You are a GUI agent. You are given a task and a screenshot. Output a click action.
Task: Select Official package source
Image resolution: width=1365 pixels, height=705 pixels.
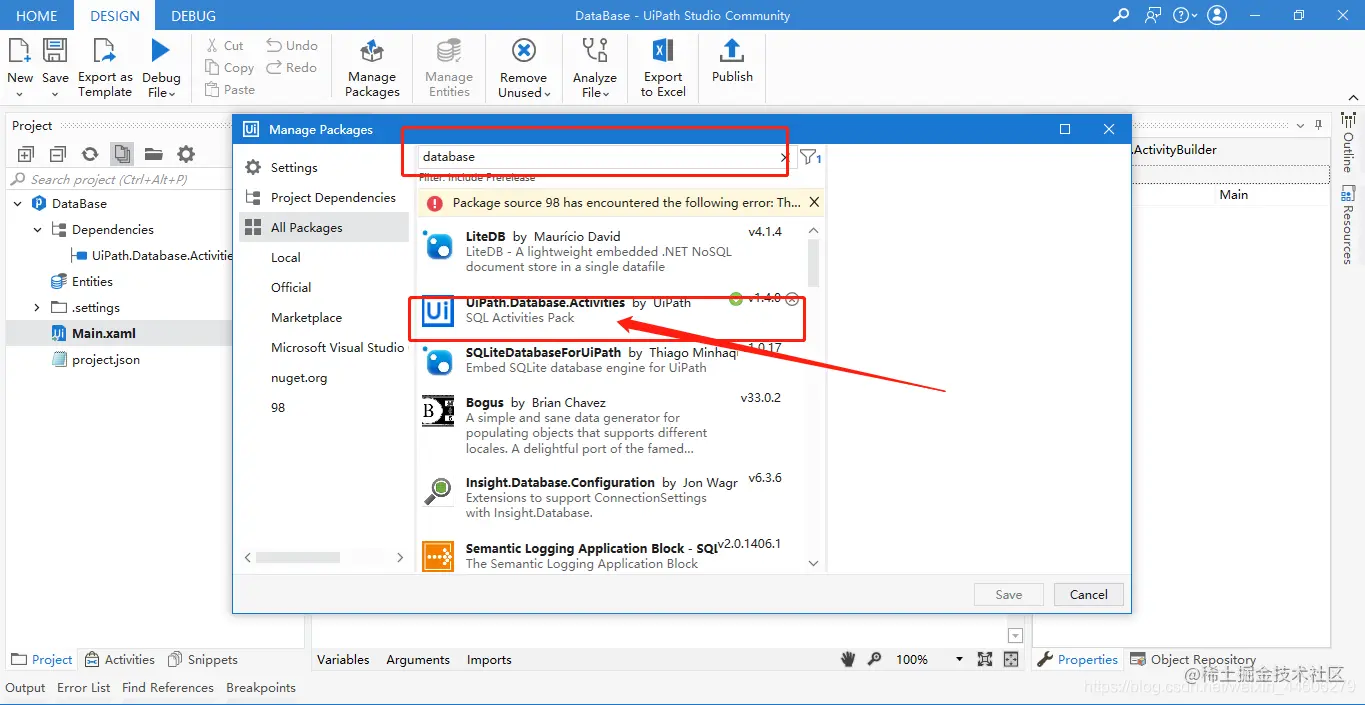tap(291, 287)
